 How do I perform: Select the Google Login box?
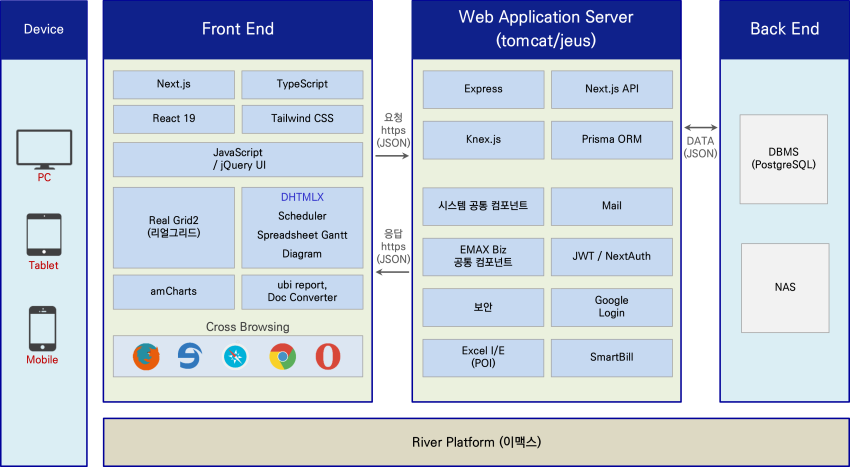pos(611,307)
